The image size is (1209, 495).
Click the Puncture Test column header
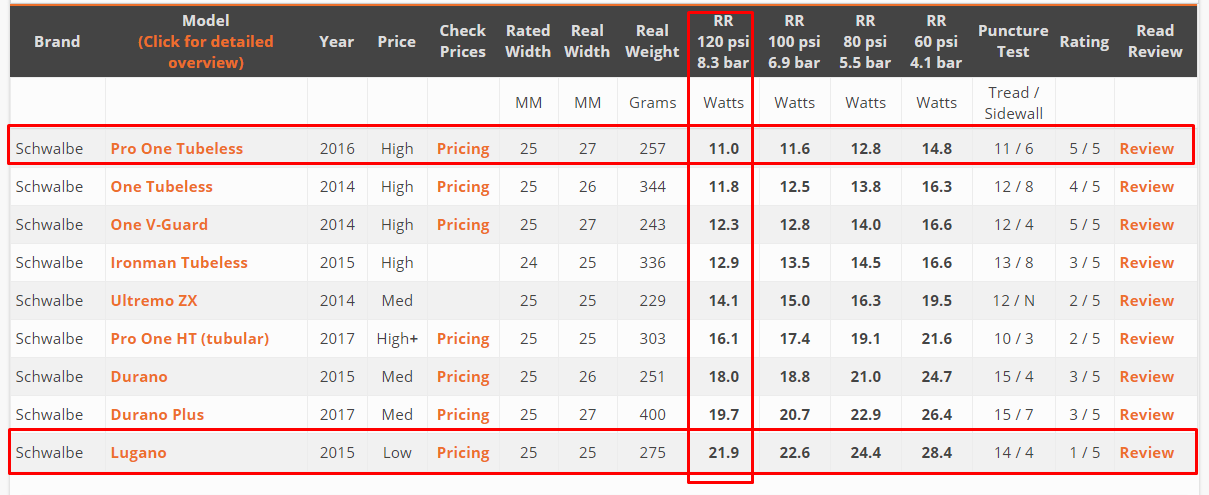tap(1013, 41)
